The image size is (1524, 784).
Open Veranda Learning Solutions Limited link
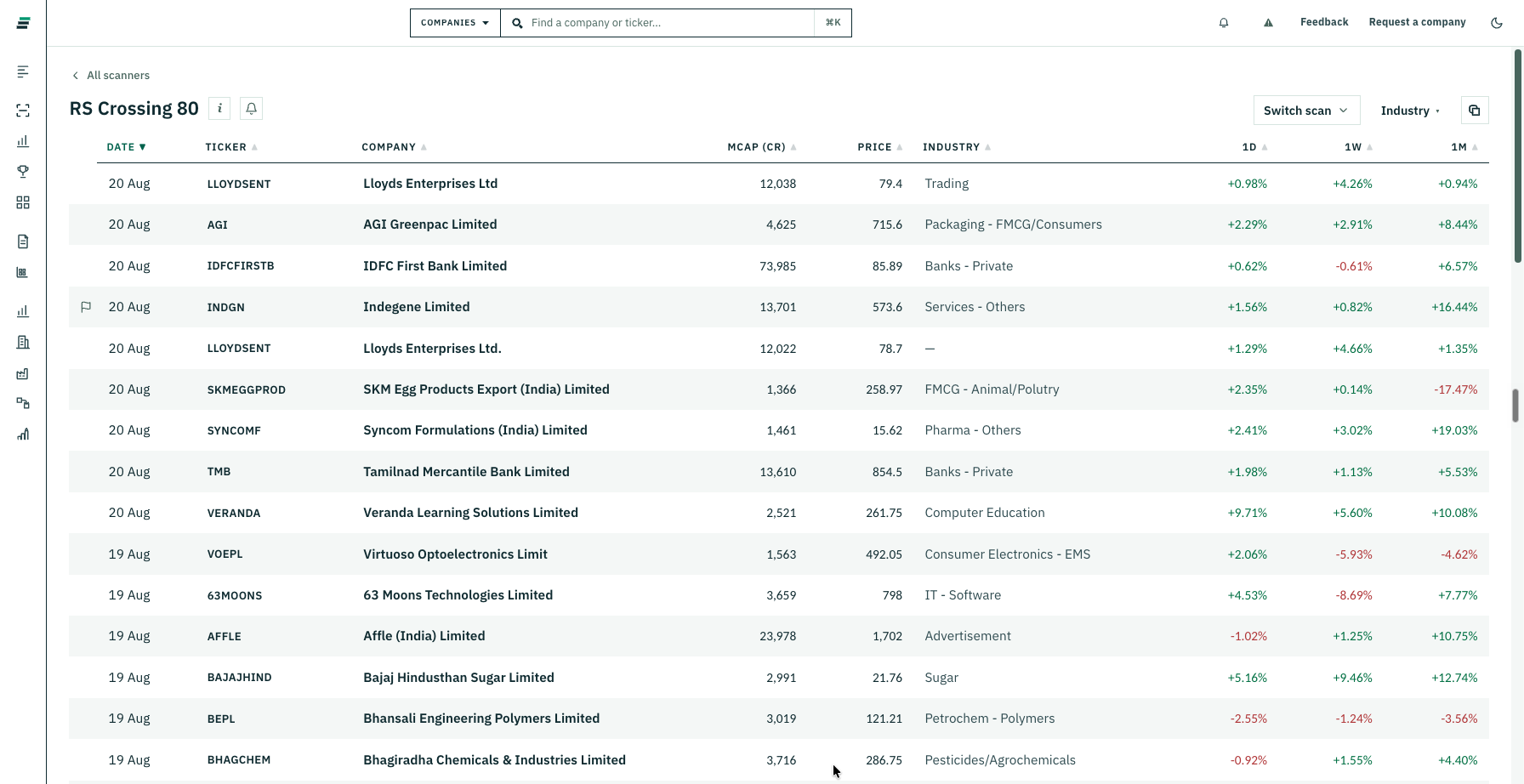click(x=471, y=513)
